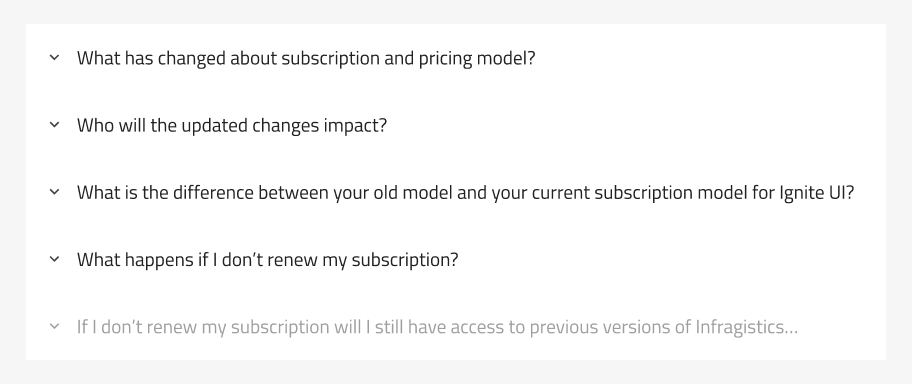Expand question about access to previous Infragistics versions
The image size is (912, 384).
(456, 326)
